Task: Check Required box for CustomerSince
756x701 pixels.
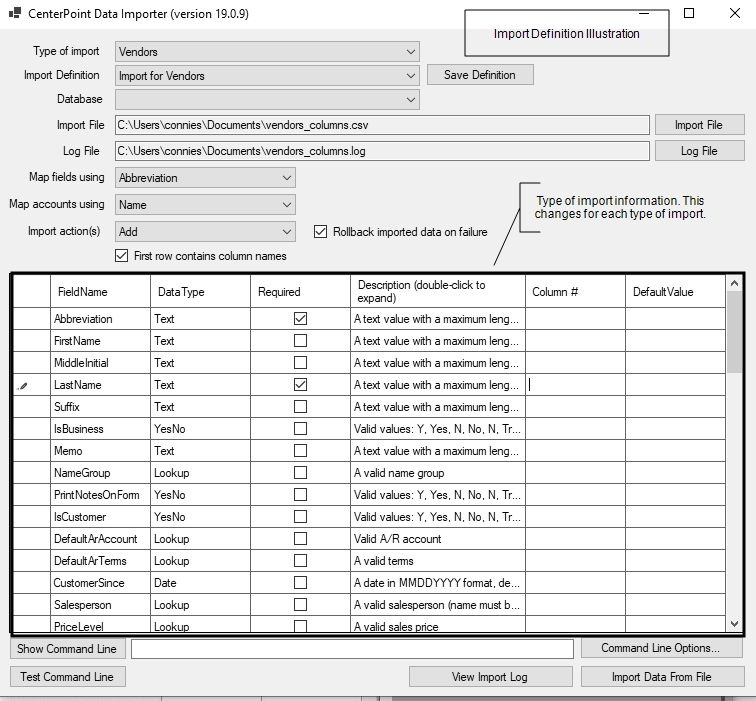Action: [300, 583]
